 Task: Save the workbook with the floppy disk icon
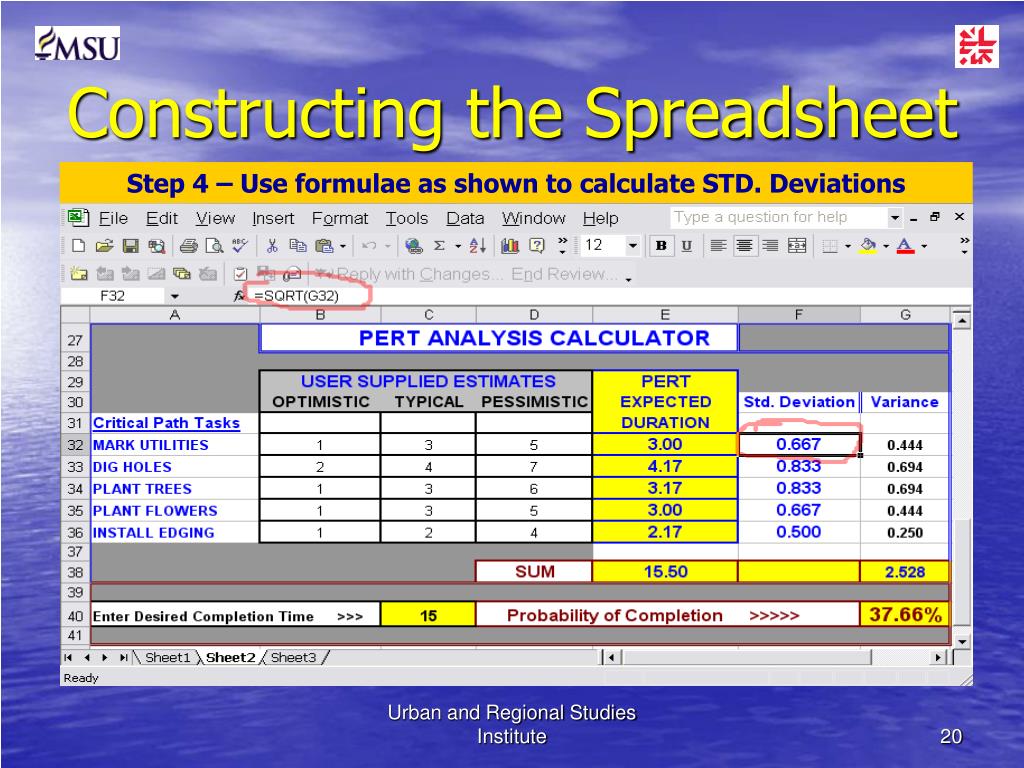pos(131,246)
